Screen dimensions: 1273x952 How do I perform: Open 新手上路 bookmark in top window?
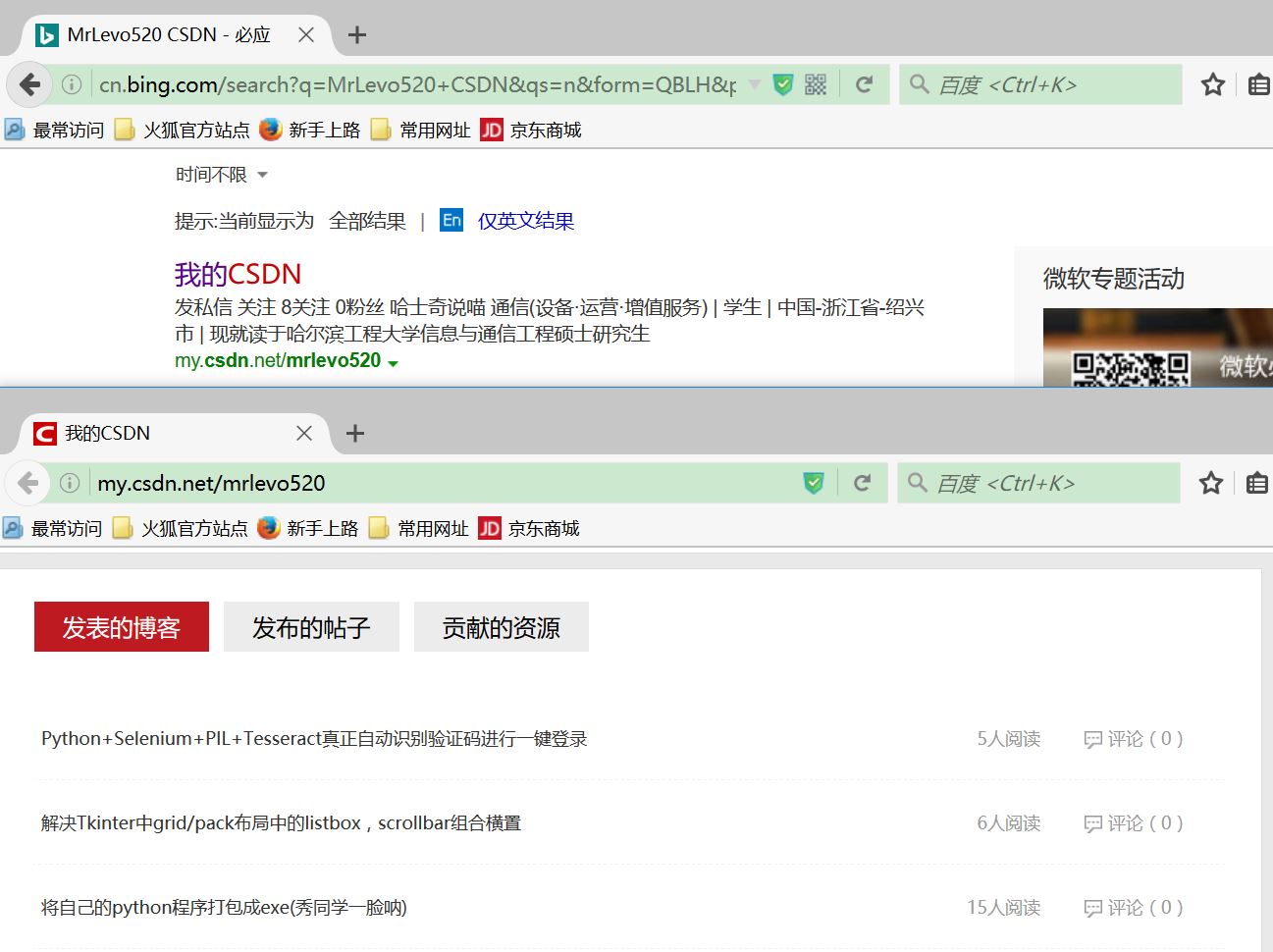click(310, 130)
